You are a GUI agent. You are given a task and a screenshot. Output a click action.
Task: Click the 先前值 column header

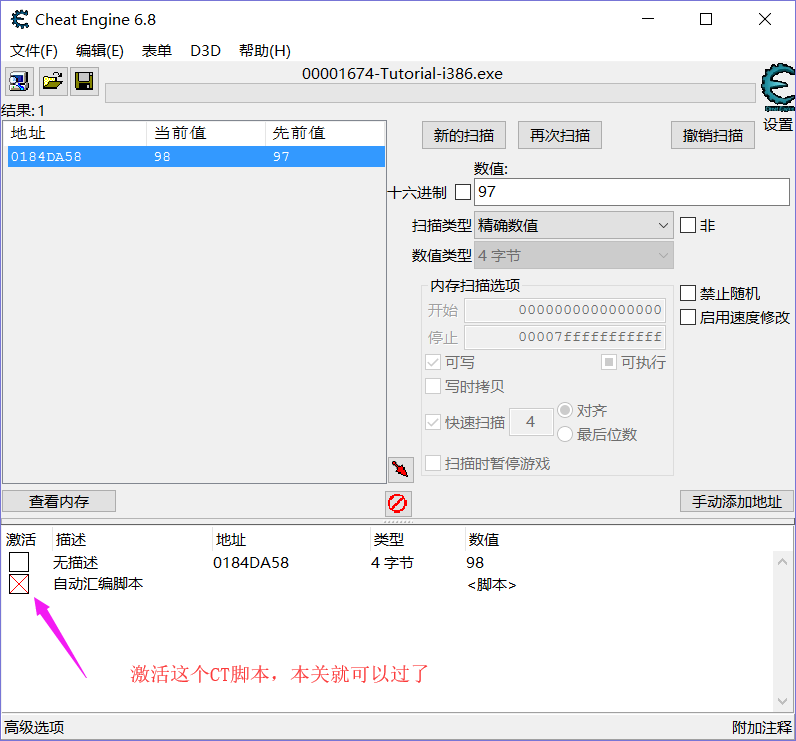coord(325,133)
